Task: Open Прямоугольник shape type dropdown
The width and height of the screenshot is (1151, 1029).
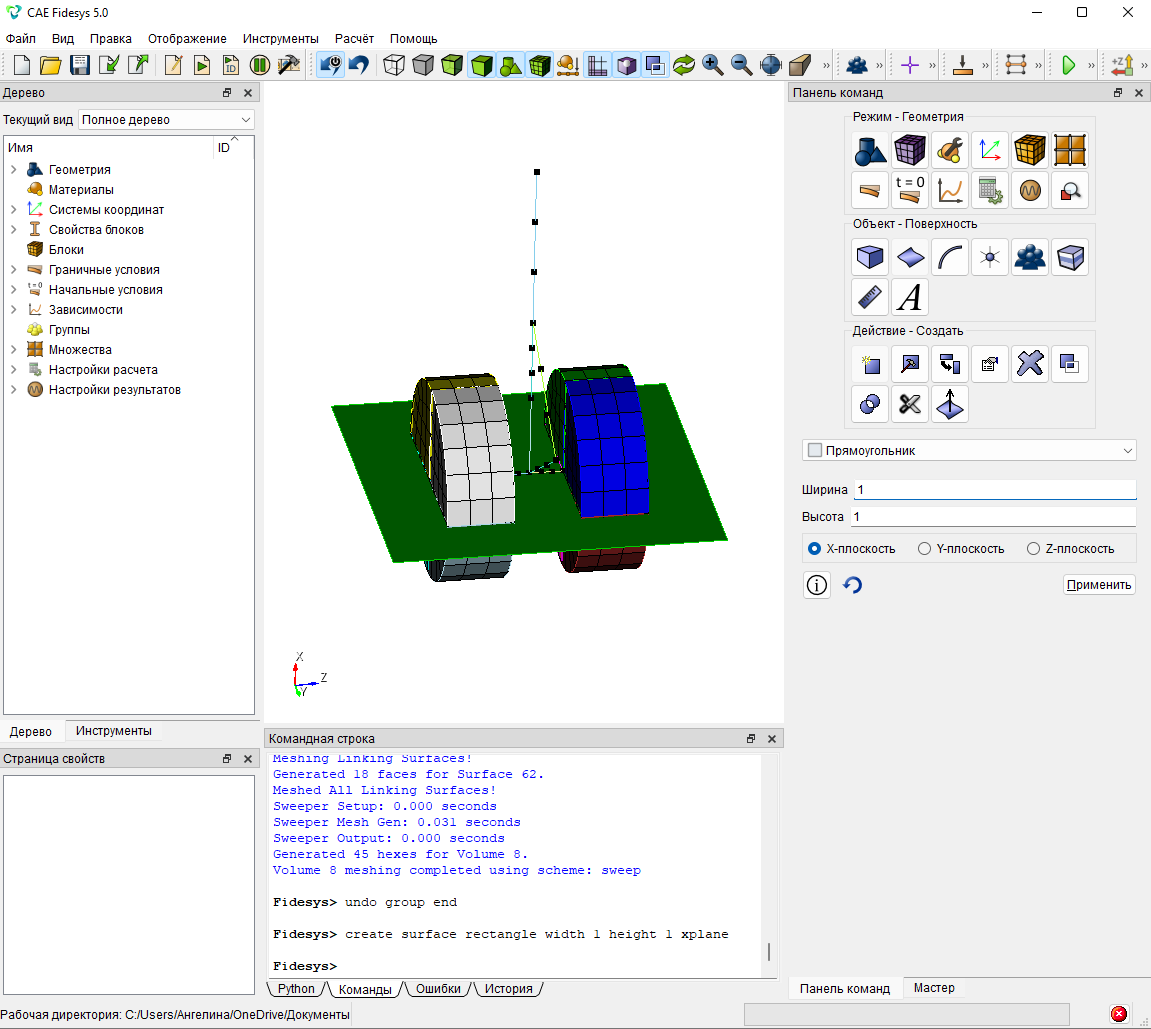Action: [969, 450]
